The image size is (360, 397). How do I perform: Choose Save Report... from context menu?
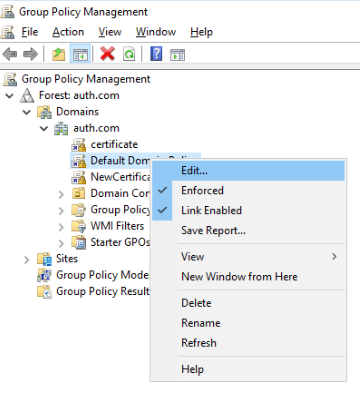pos(248,230)
